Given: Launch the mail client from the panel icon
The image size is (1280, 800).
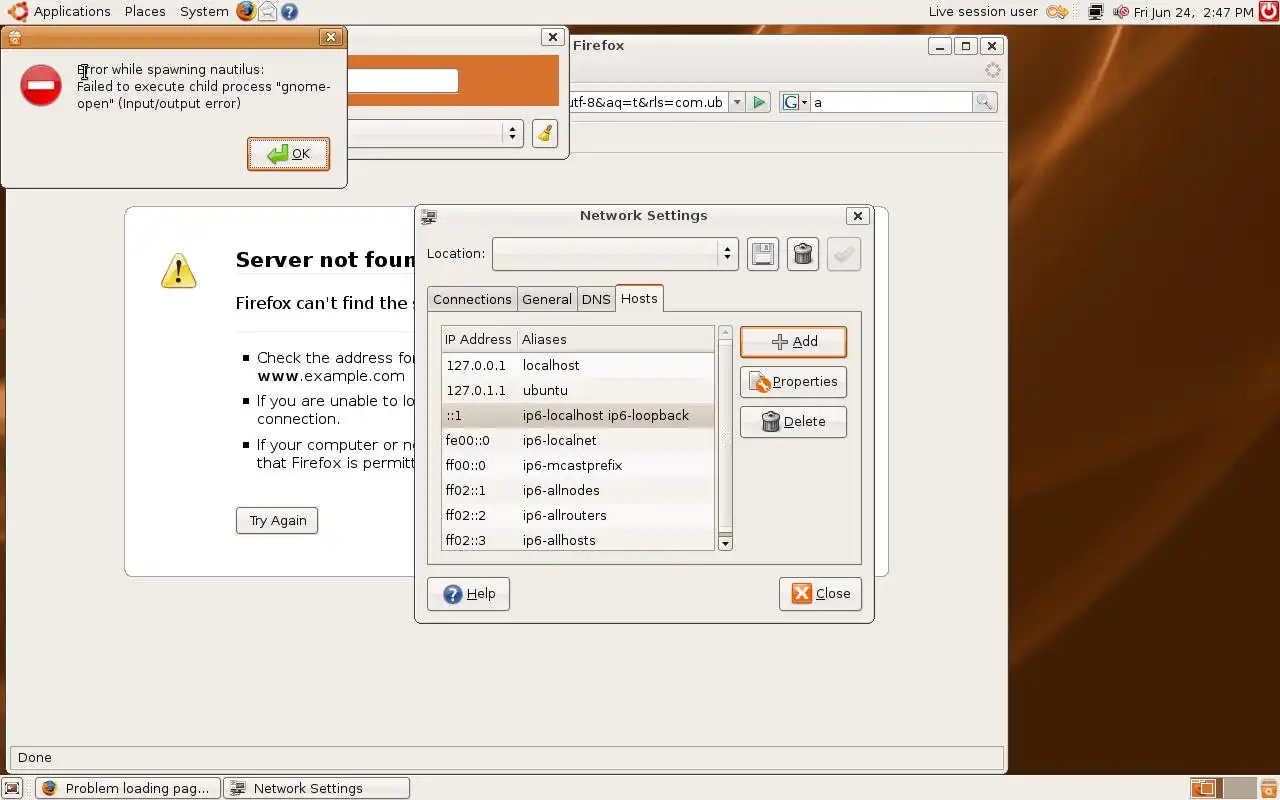Looking at the screenshot, I should [268, 12].
